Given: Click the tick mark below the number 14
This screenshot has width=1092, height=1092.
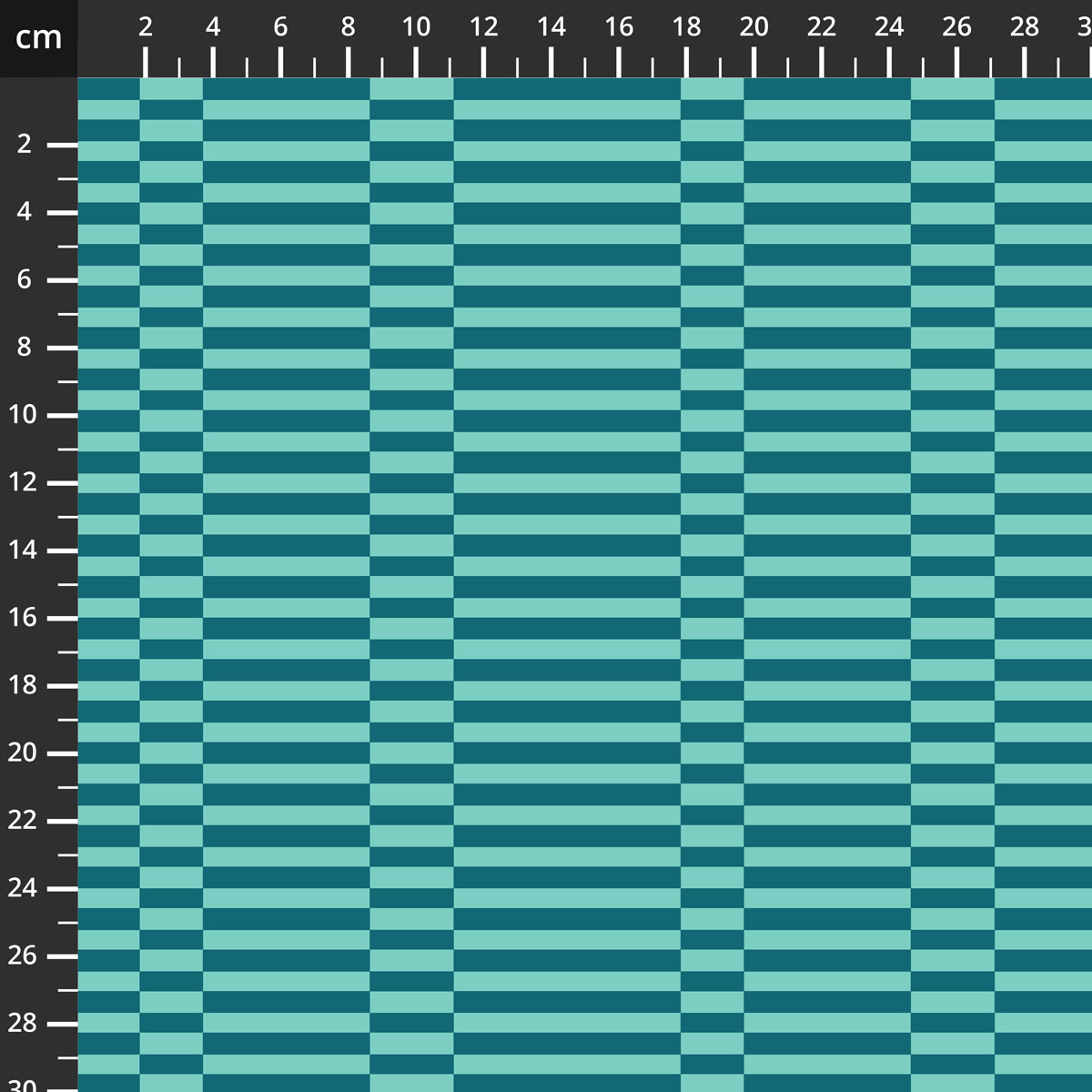Looking at the screenshot, I should pos(551,64).
